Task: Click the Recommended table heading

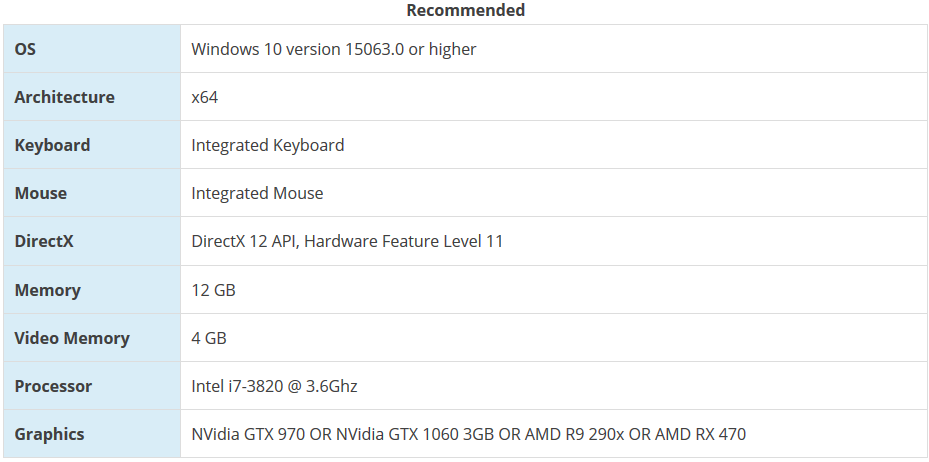Action: pyautogui.click(x=465, y=10)
